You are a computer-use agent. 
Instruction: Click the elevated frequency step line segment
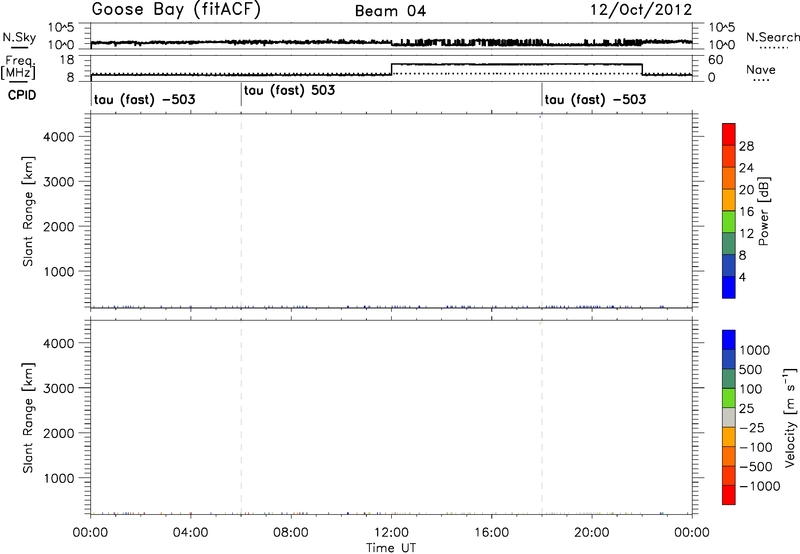pos(517,64)
